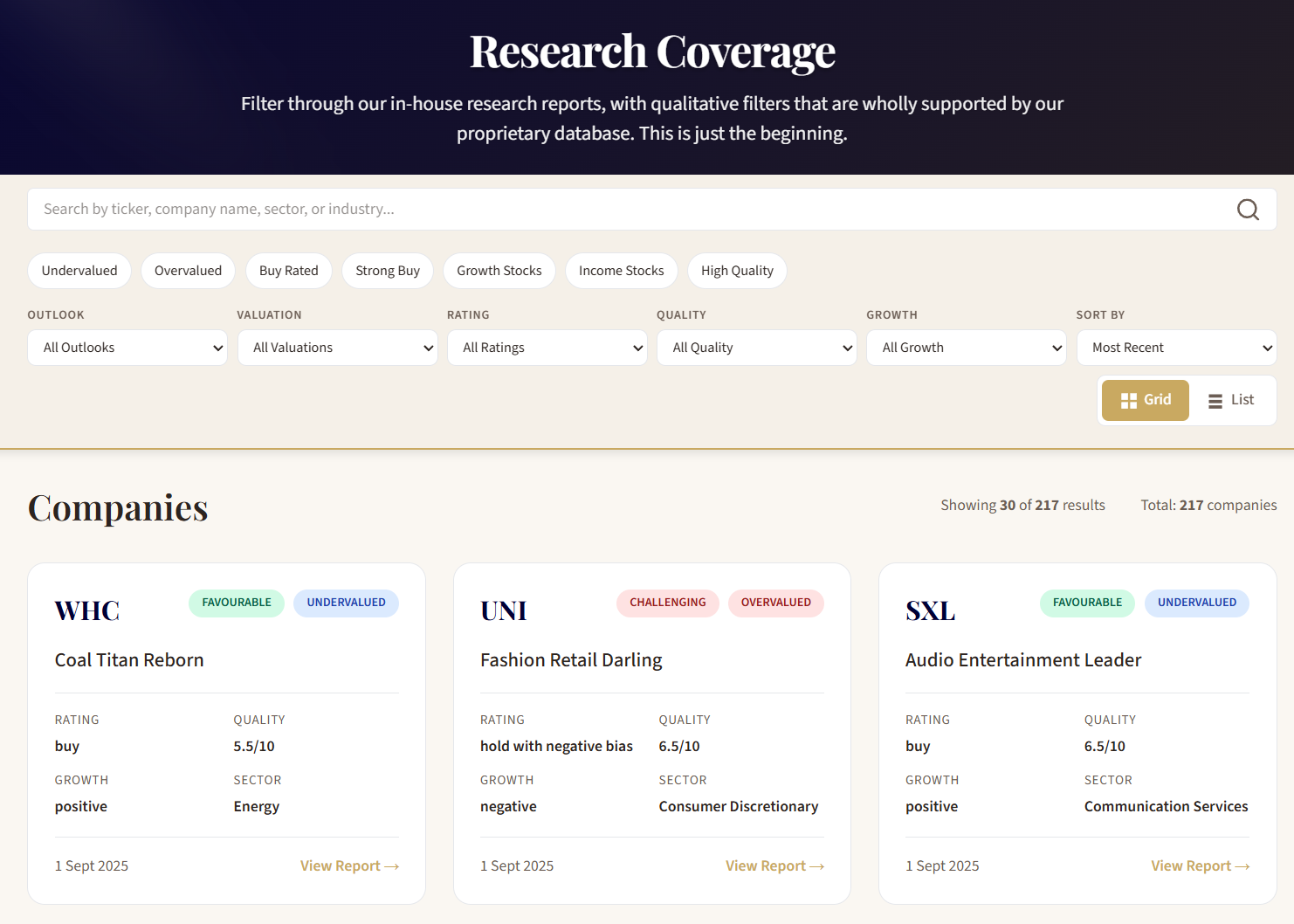This screenshot has height=924, width=1294.
Task: Open View Report for SXL
Action: pyautogui.click(x=1200, y=865)
